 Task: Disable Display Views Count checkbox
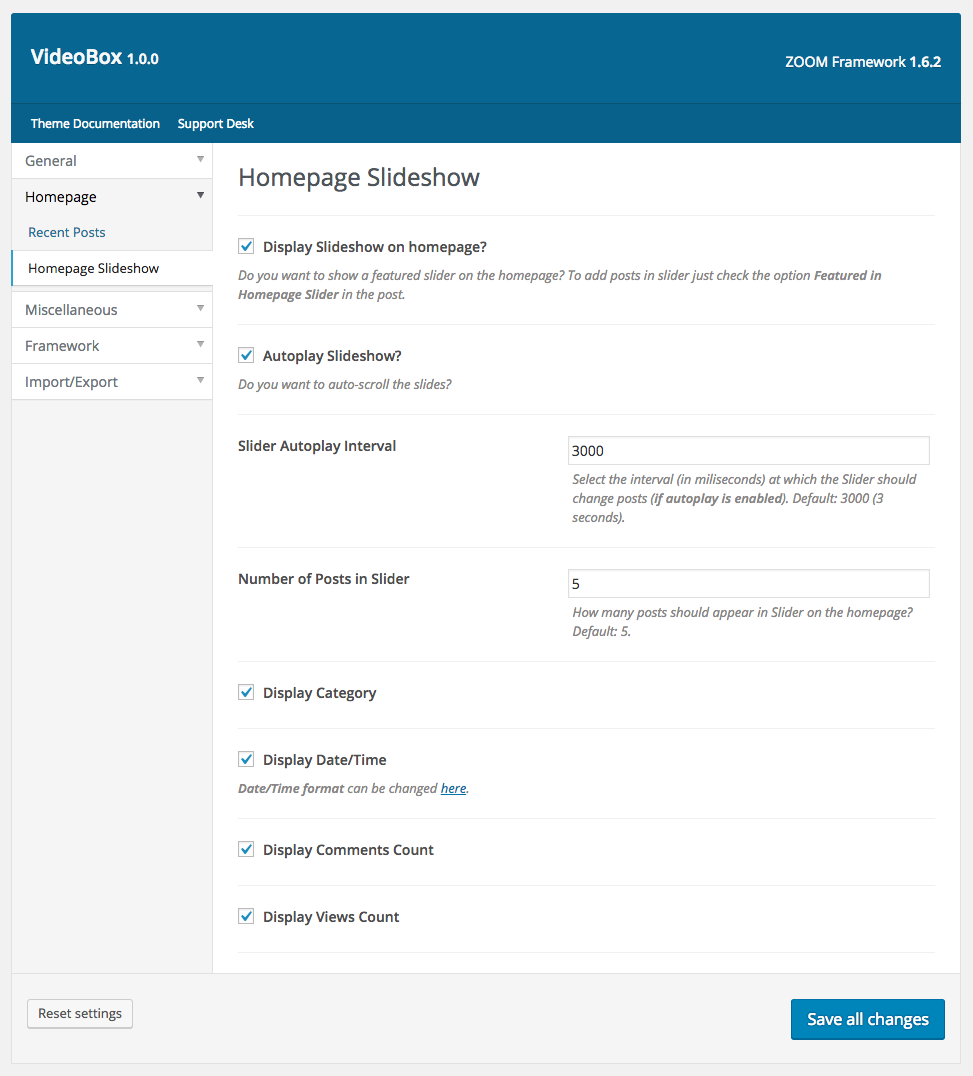pyautogui.click(x=246, y=916)
